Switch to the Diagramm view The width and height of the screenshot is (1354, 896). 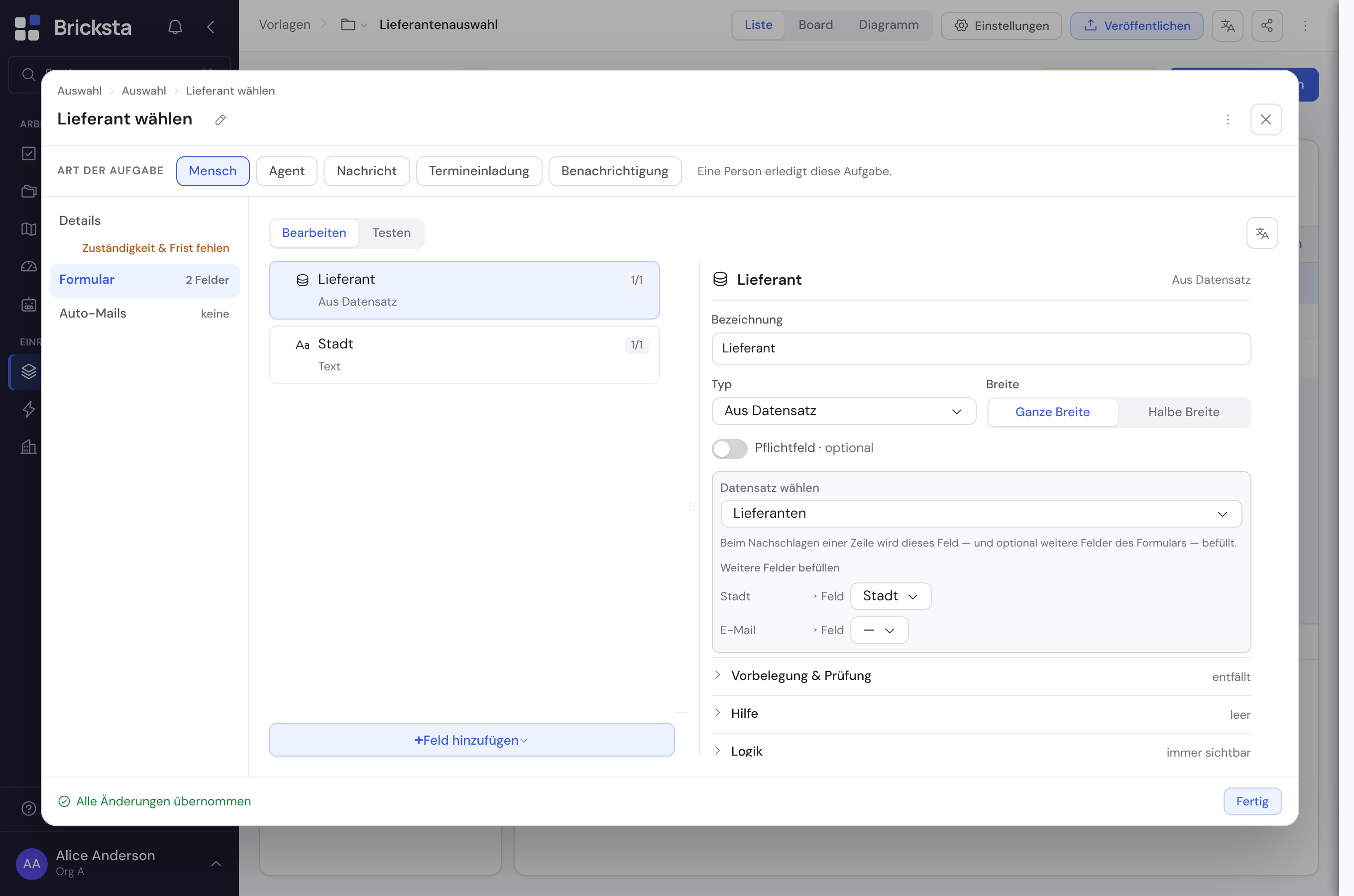(889, 25)
